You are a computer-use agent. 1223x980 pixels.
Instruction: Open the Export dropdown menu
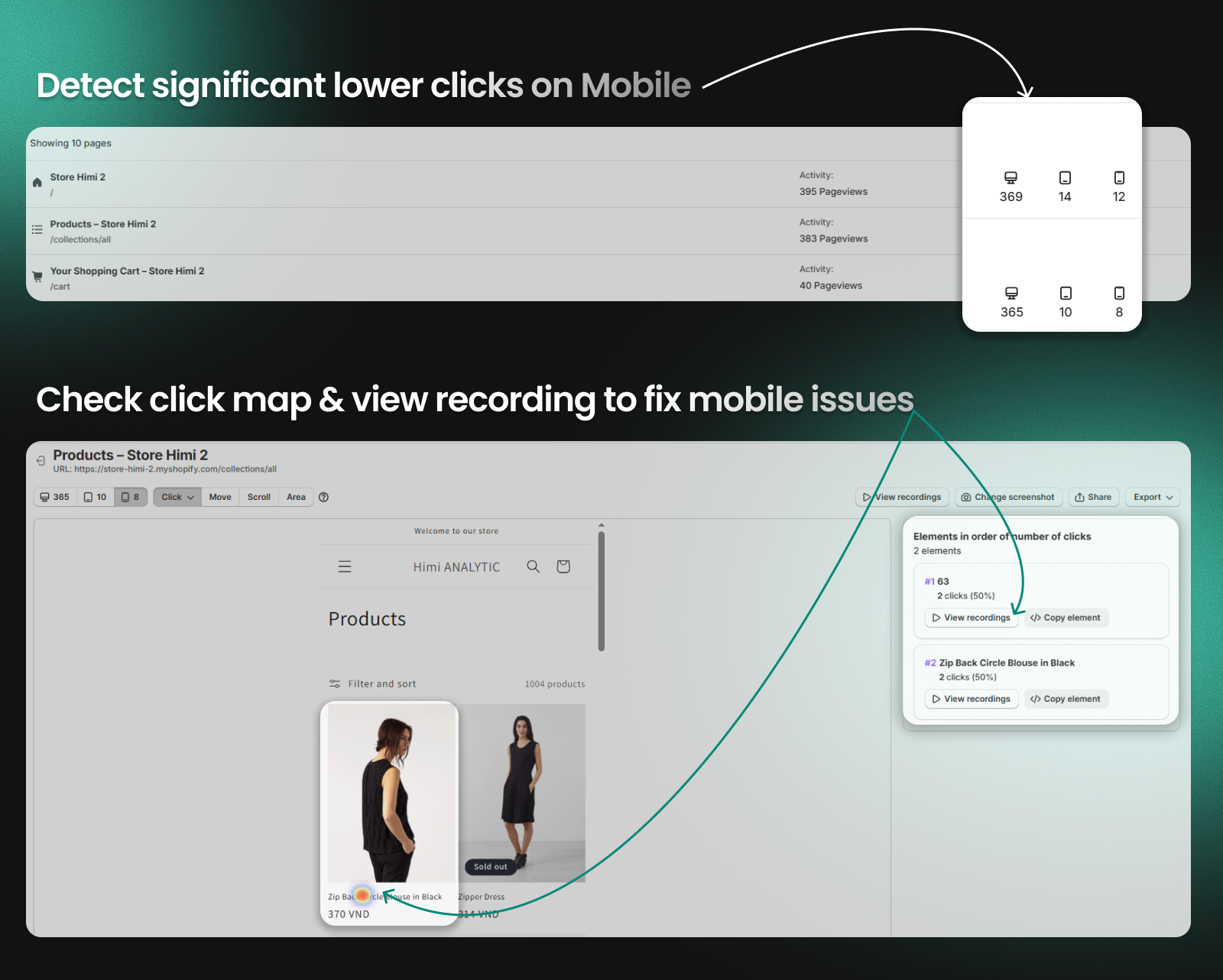1152,497
